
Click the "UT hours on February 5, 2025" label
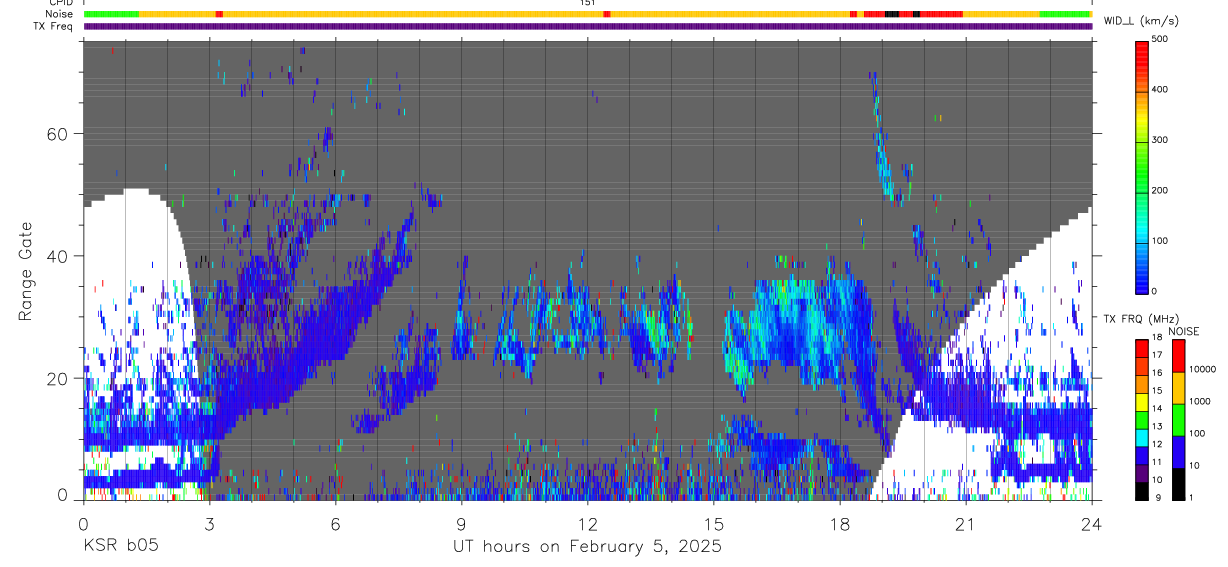tap(588, 547)
